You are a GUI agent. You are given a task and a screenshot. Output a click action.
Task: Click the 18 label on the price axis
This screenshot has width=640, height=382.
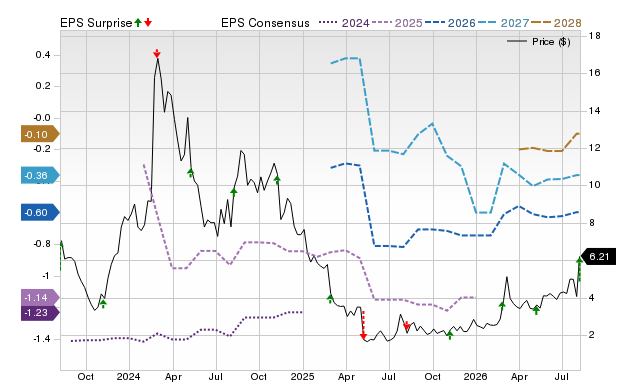pyautogui.click(x=595, y=36)
